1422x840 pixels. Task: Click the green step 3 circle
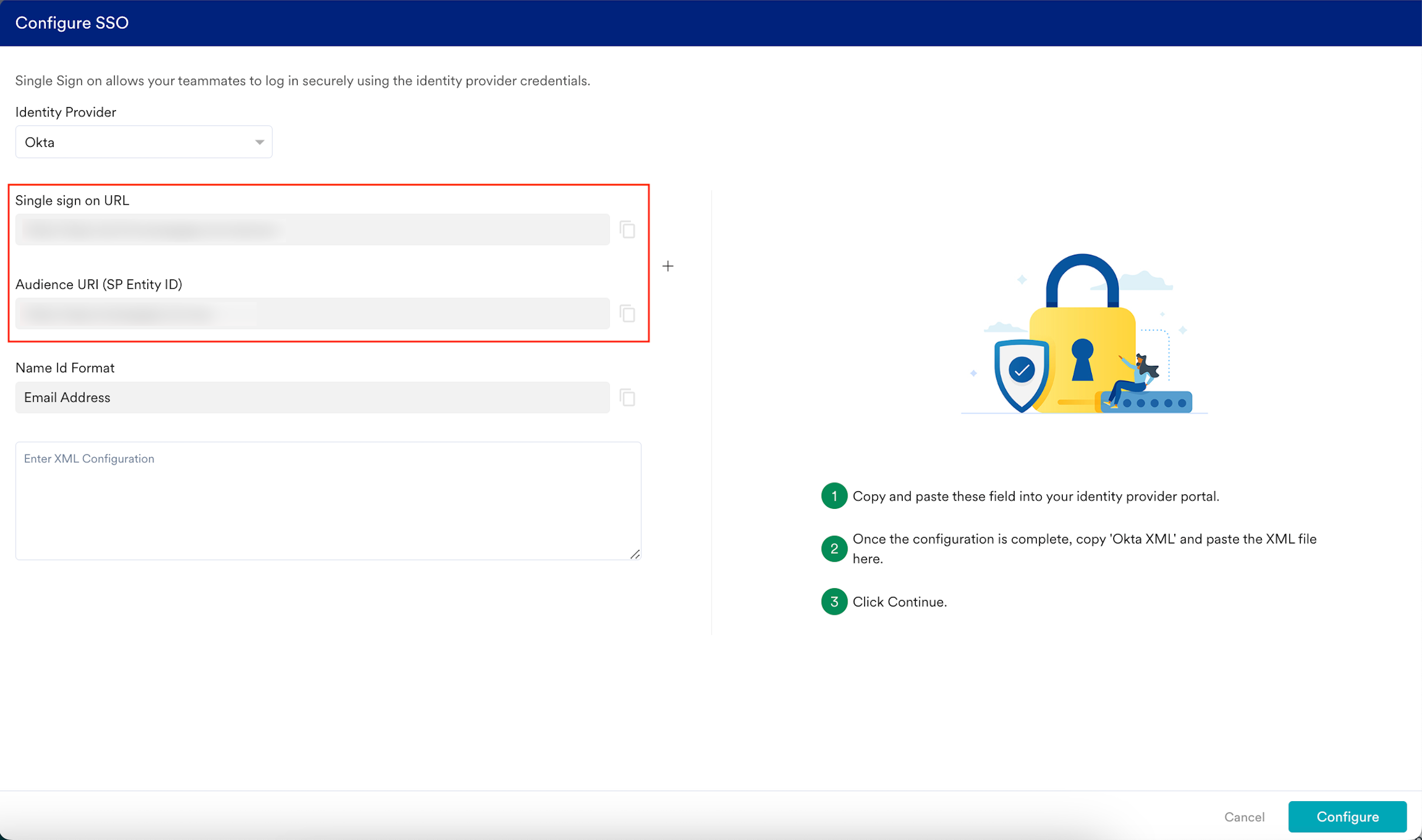pyautogui.click(x=833, y=601)
